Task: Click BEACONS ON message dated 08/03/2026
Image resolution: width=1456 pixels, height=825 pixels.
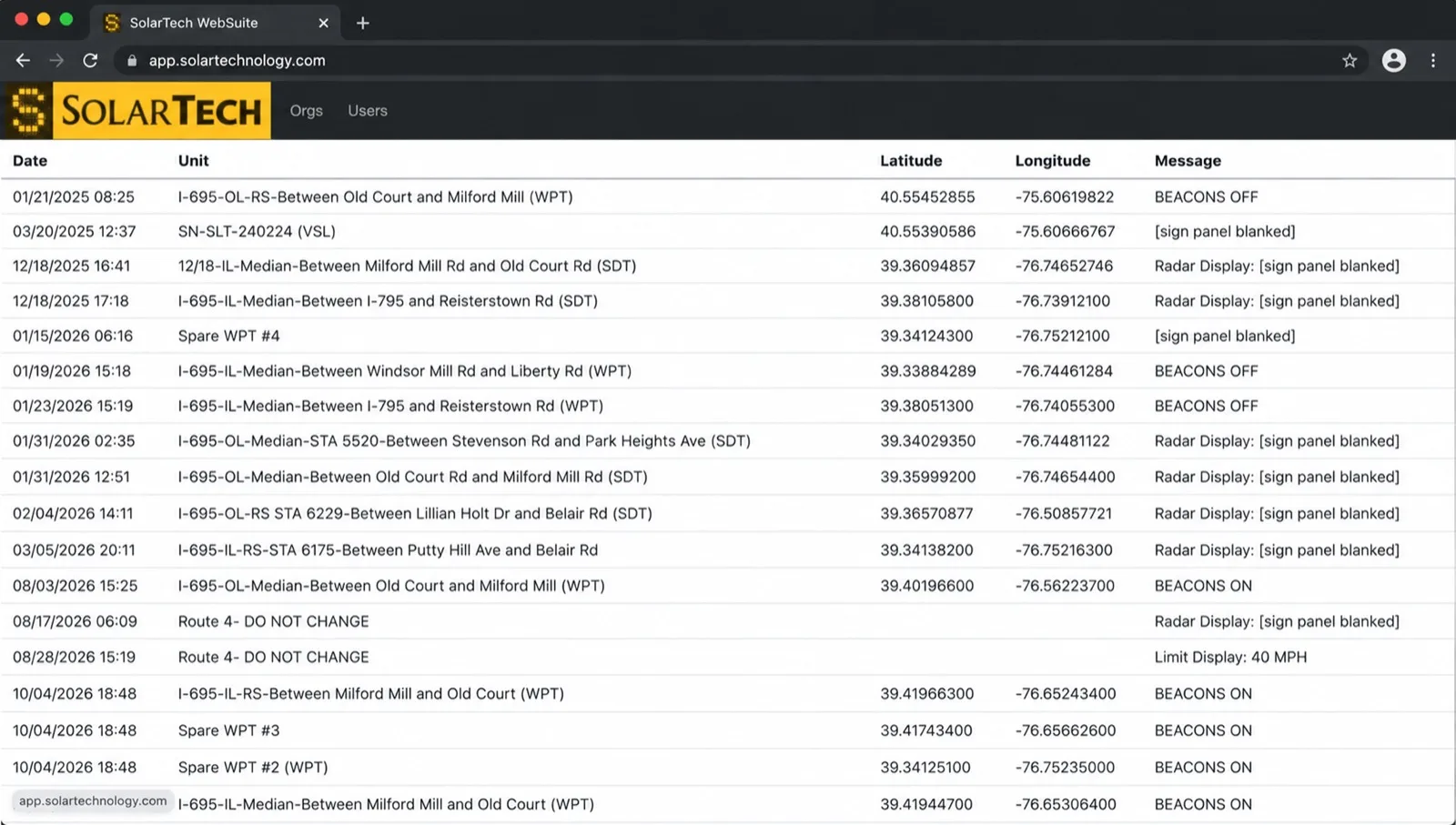Action: click(1203, 587)
